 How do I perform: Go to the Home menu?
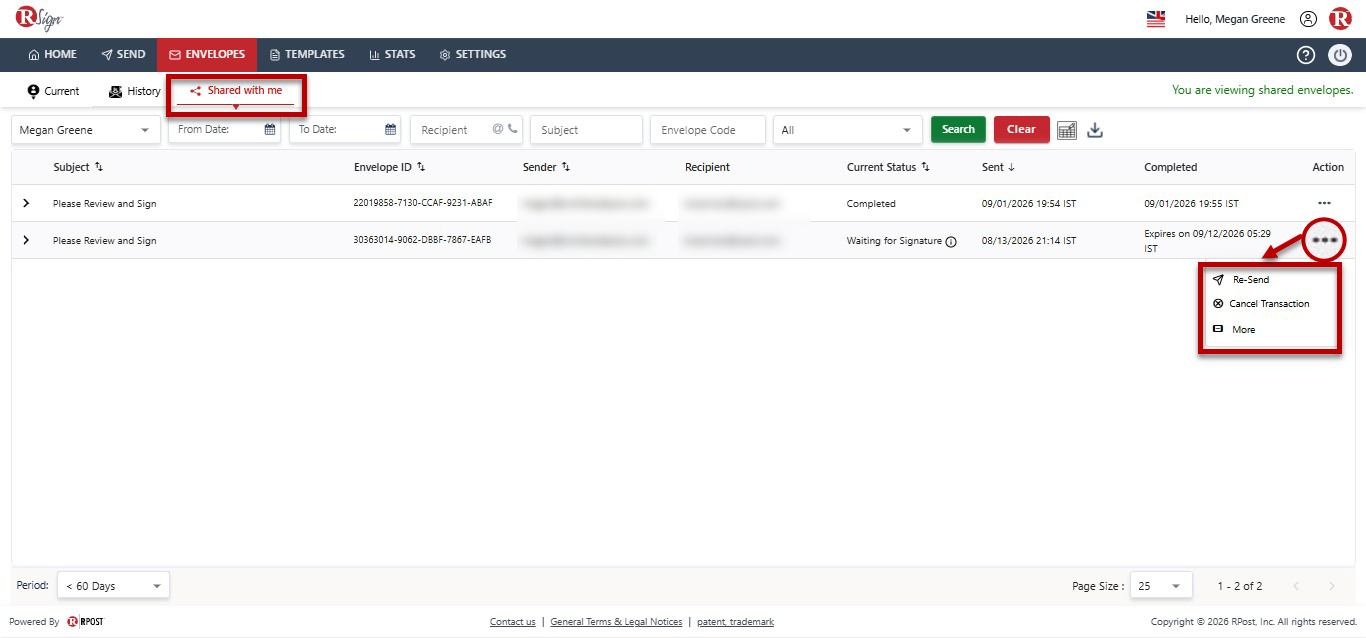click(52, 55)
